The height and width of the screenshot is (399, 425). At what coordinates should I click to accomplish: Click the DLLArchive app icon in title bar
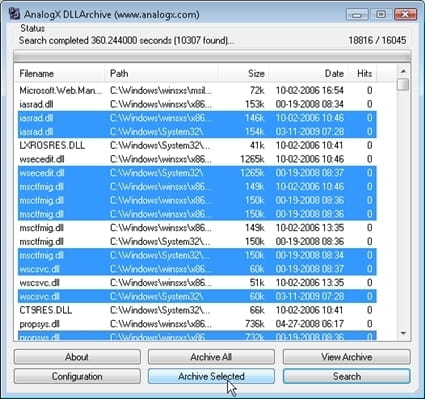point(14,14)
